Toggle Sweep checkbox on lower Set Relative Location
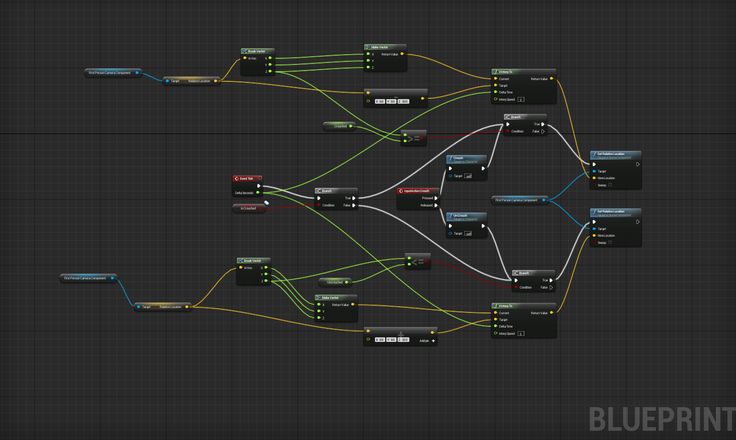Image resolution: width=736 pixels, height=440 pixels. pos(610,243)
